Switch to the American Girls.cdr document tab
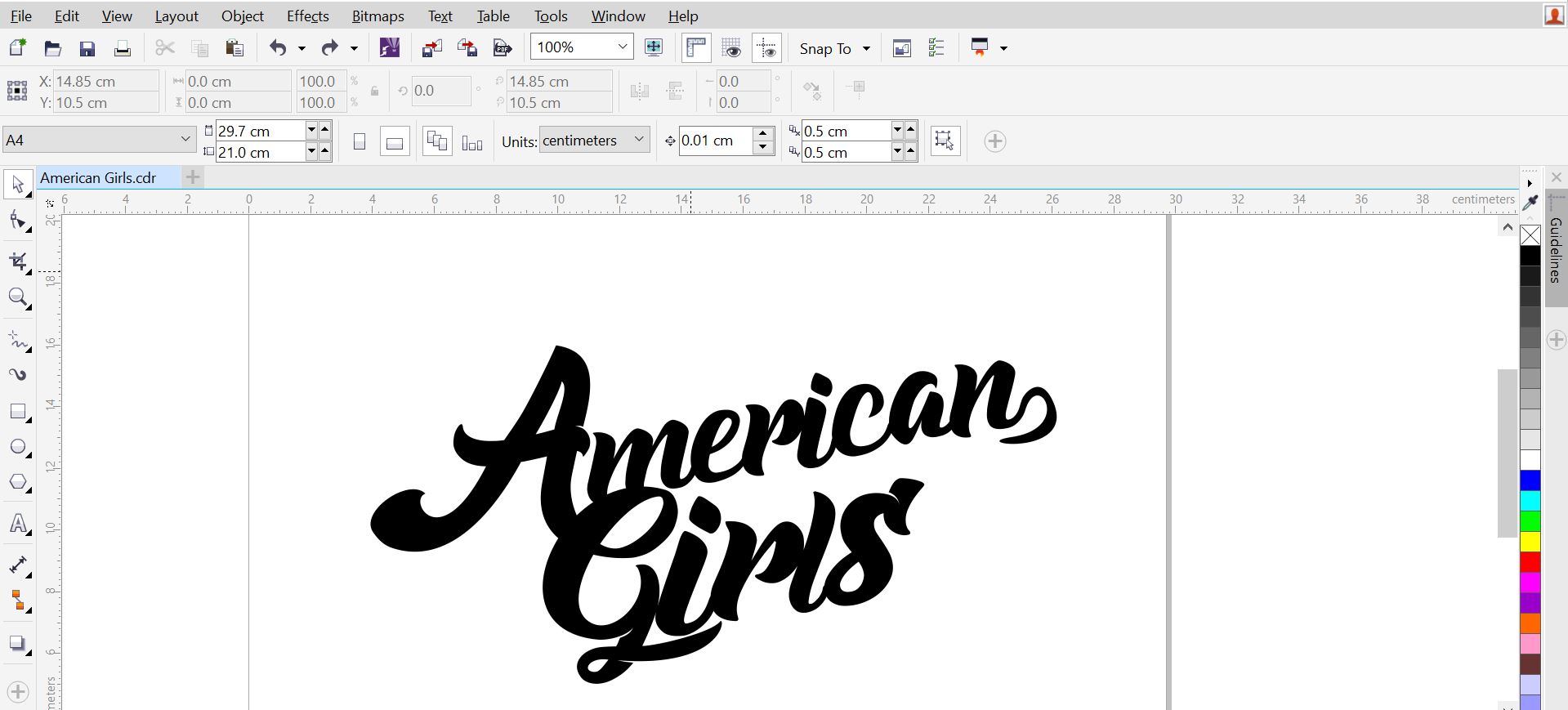This screenshot has height=710, width=1568. [x=98, y=177]
